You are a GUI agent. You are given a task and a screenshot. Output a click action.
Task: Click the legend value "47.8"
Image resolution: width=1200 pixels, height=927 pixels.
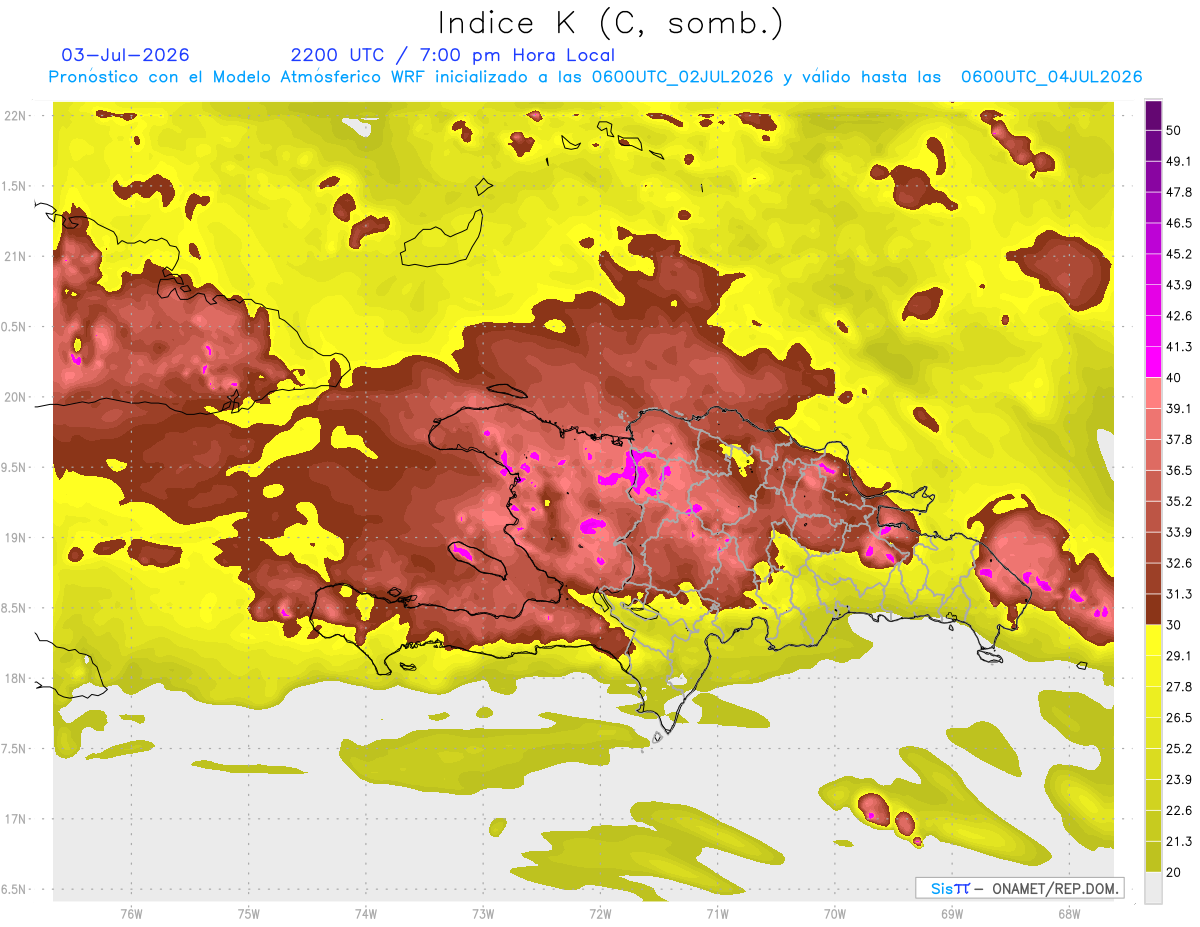1179,193
